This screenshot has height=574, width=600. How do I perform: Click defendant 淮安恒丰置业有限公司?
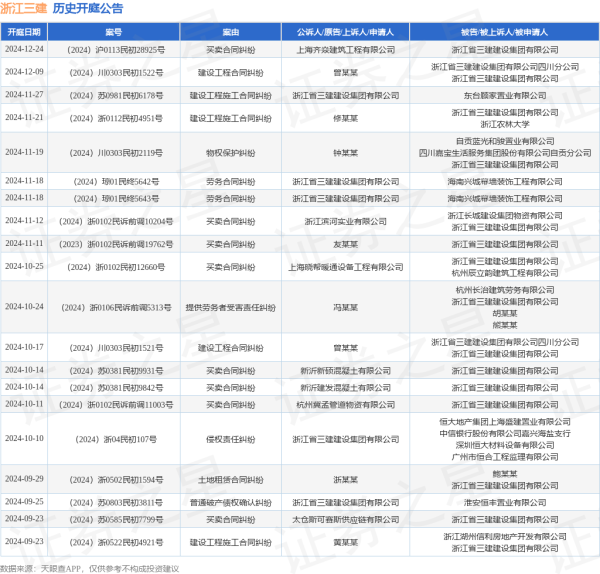(505, 502)
